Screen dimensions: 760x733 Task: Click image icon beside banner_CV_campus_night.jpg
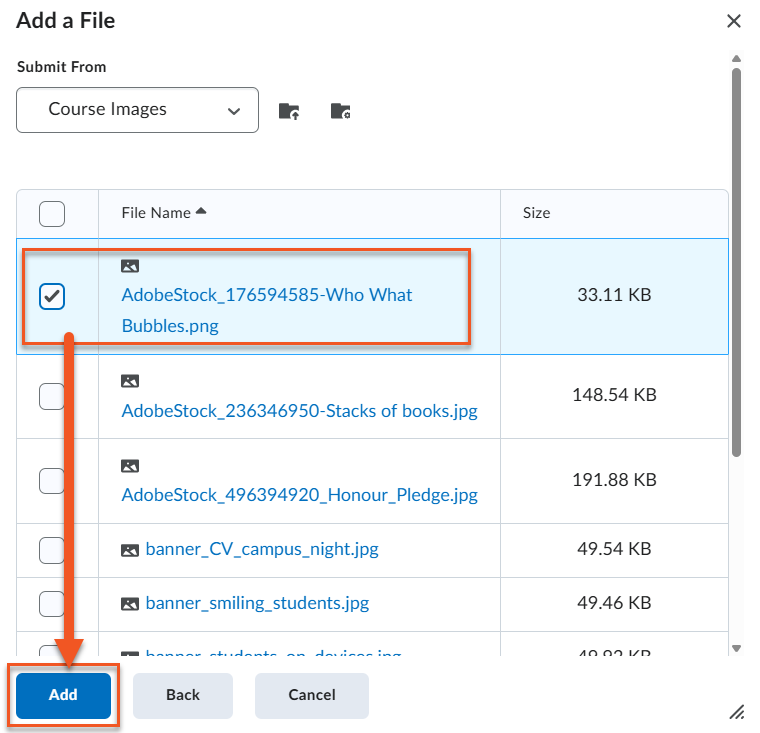coord(130,550)
